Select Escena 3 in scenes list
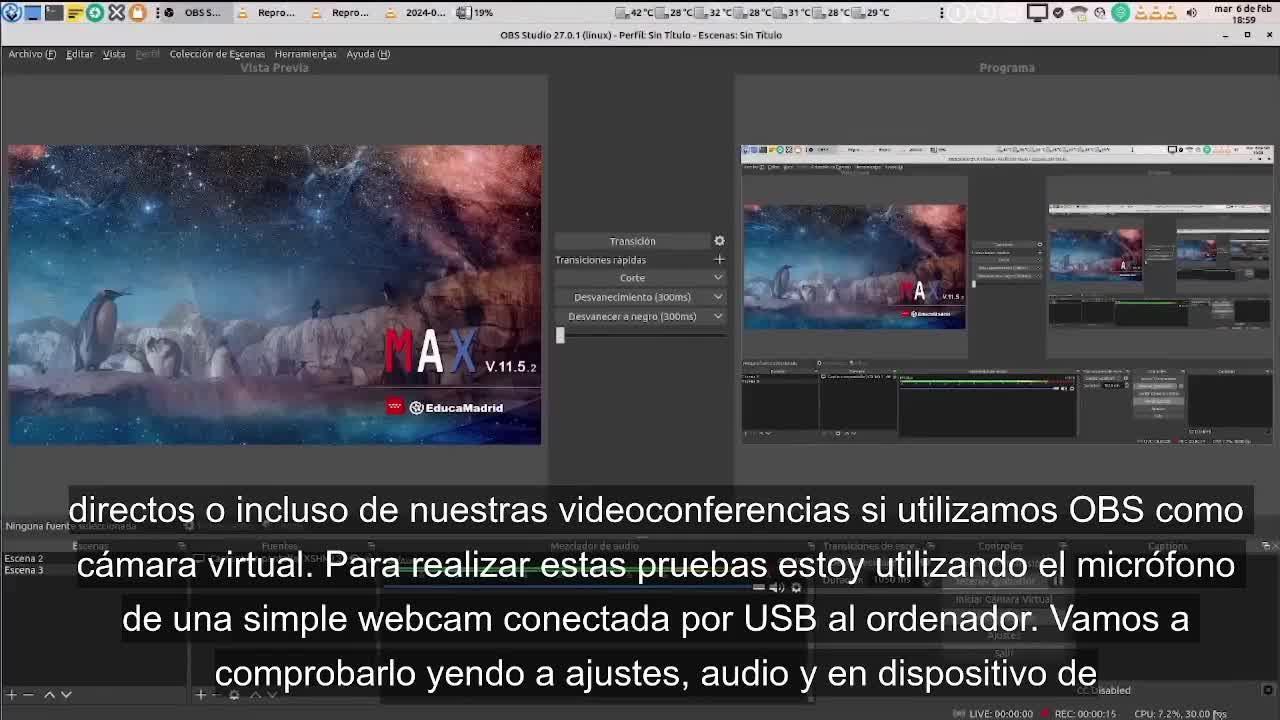Screen dimensions: 1280x720 pos(24,570)
